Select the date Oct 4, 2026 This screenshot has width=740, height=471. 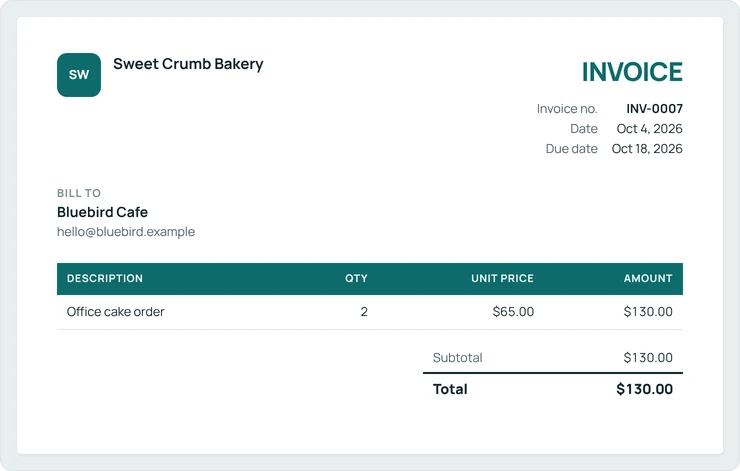tap(649, 128)
